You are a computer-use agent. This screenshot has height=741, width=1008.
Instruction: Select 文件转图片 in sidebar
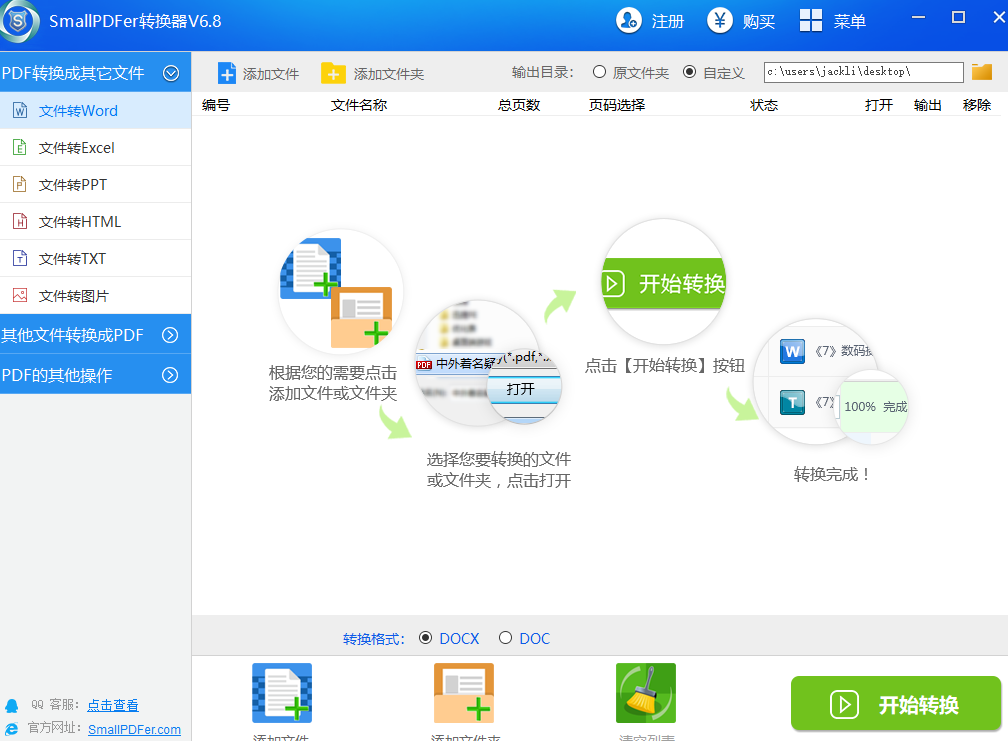pos(95,296)
